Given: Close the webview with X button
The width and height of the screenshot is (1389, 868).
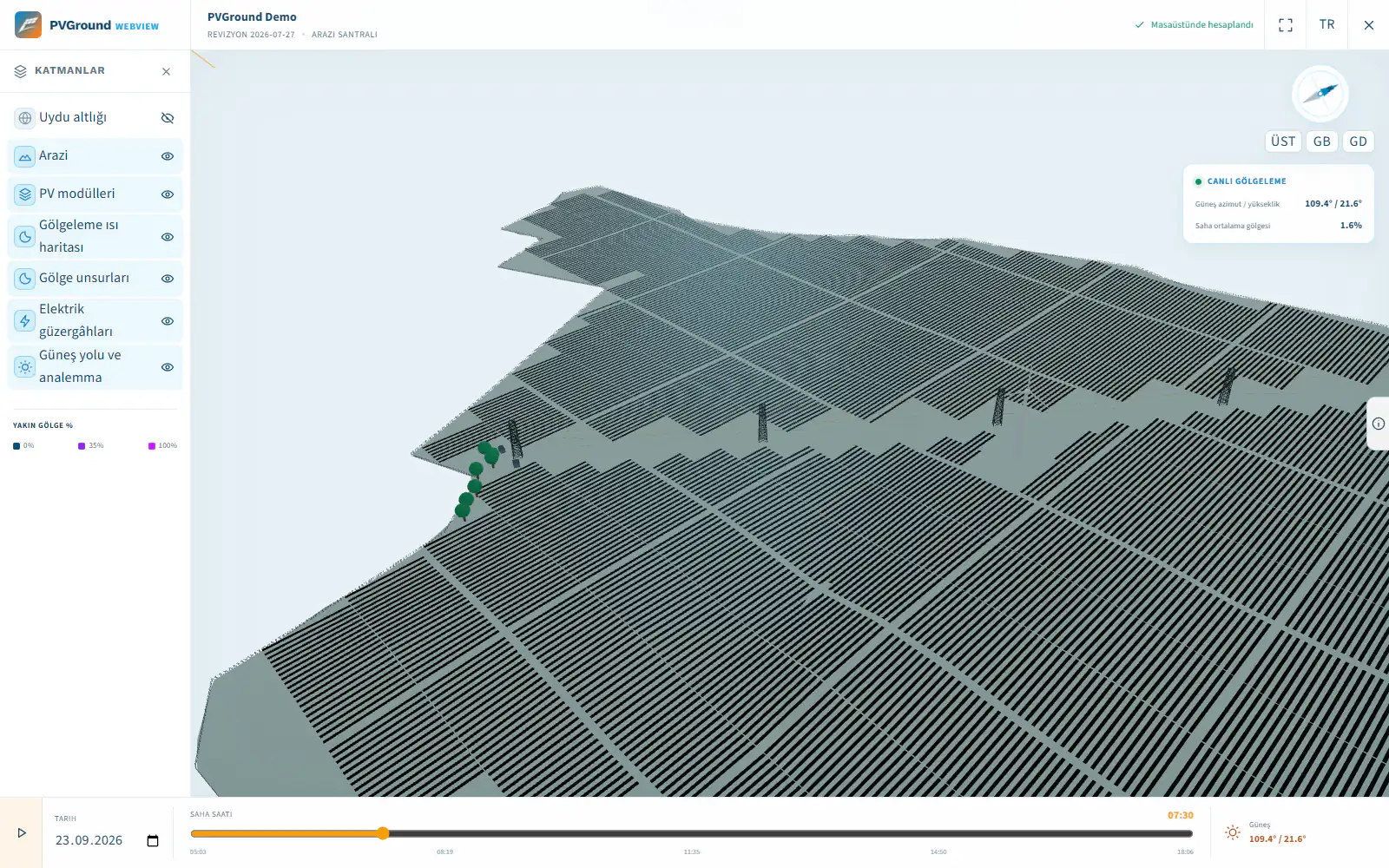Looking at the screenshot, I should (1369, 25).
